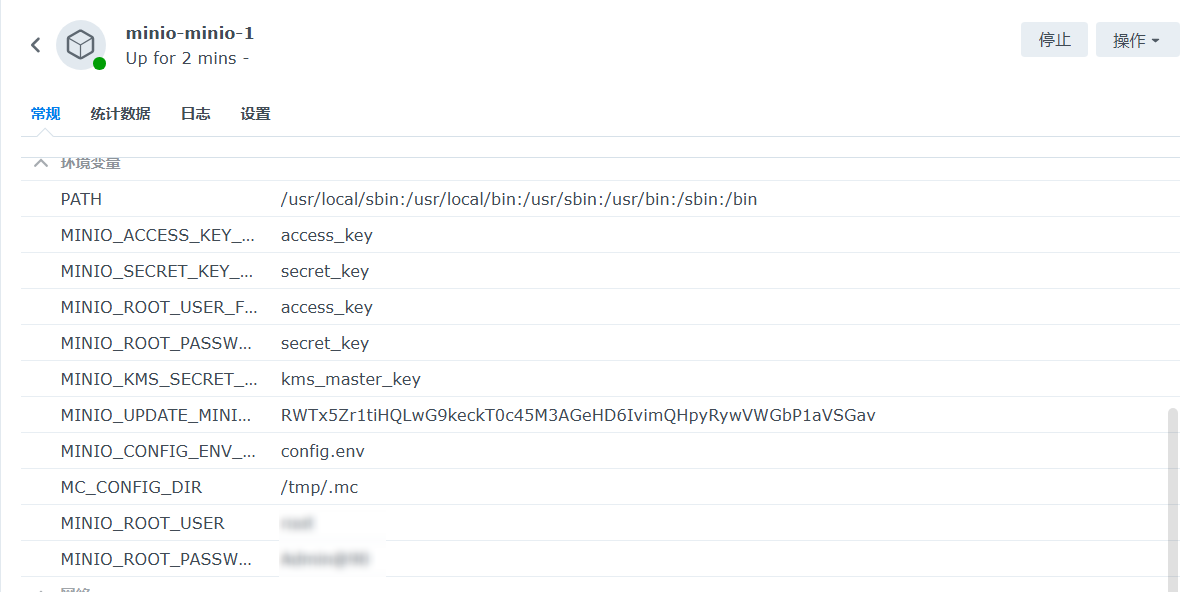Click the MINIO_ACCESS_KEY_... variable name
The image size is (1187, 592).
[x=157, y=235]
